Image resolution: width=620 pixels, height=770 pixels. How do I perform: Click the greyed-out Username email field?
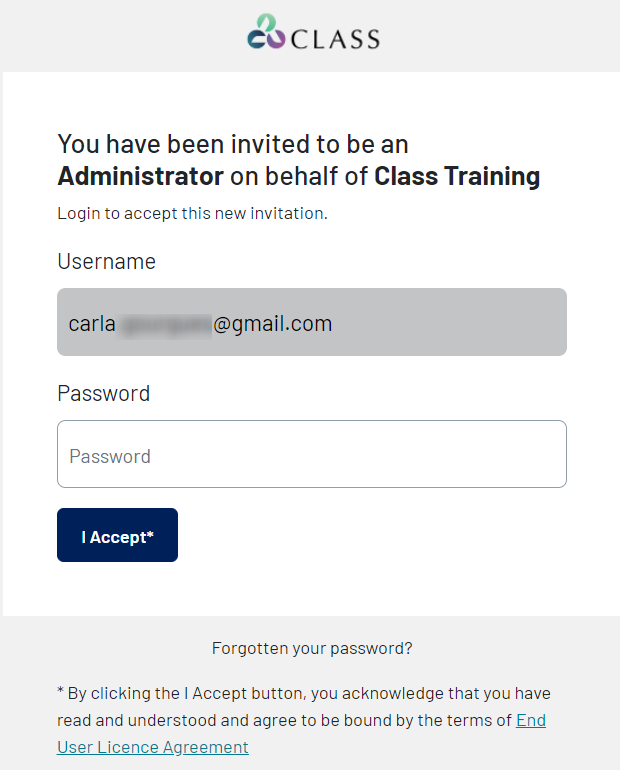[312, 322]
